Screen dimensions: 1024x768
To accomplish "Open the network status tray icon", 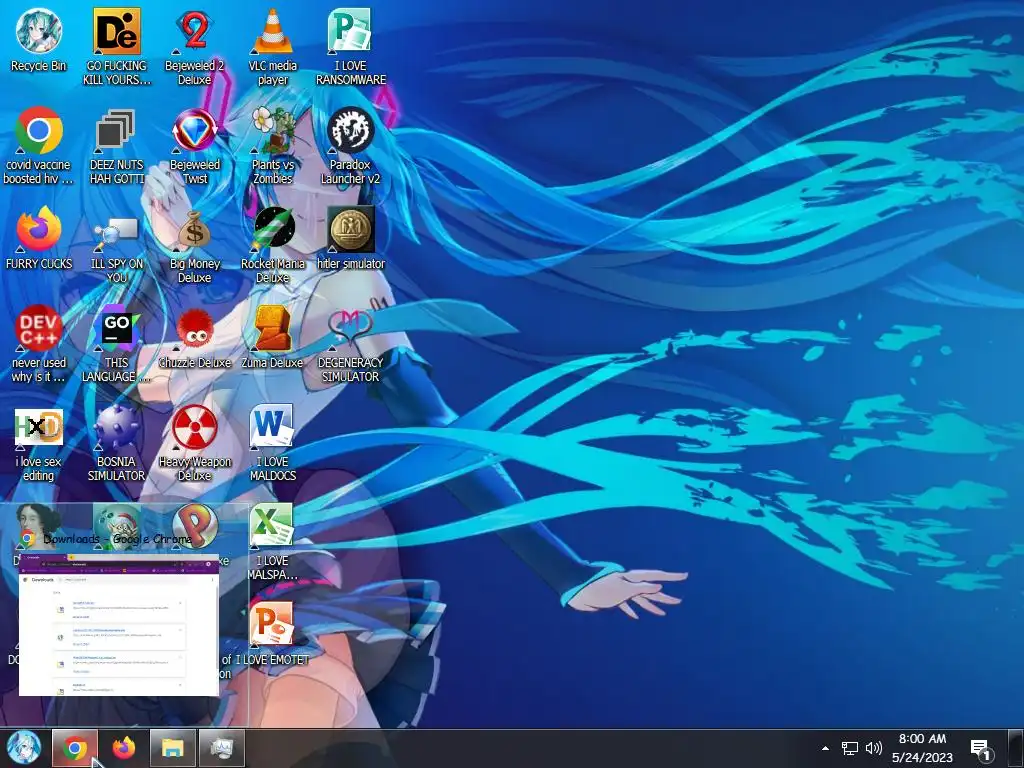I will [849, 748].
